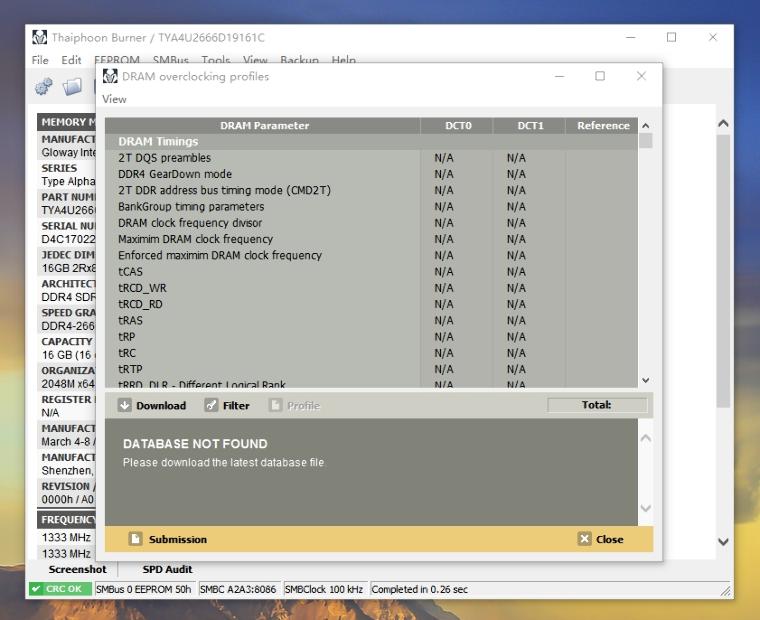
Task: Select the DDR4 GearDown mode row
Action: 174,174
